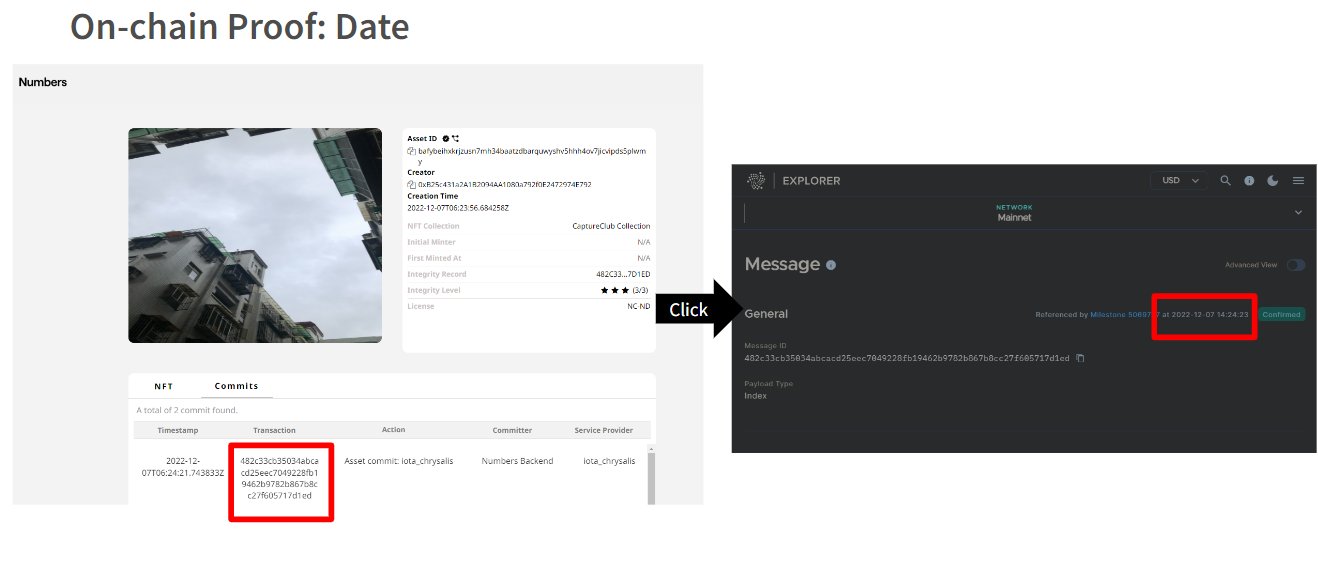The width and height of the screenshot is (1318, 567).
Task: Click the Numbers site title
Action: pyautogui.click(x=43, y=82)
